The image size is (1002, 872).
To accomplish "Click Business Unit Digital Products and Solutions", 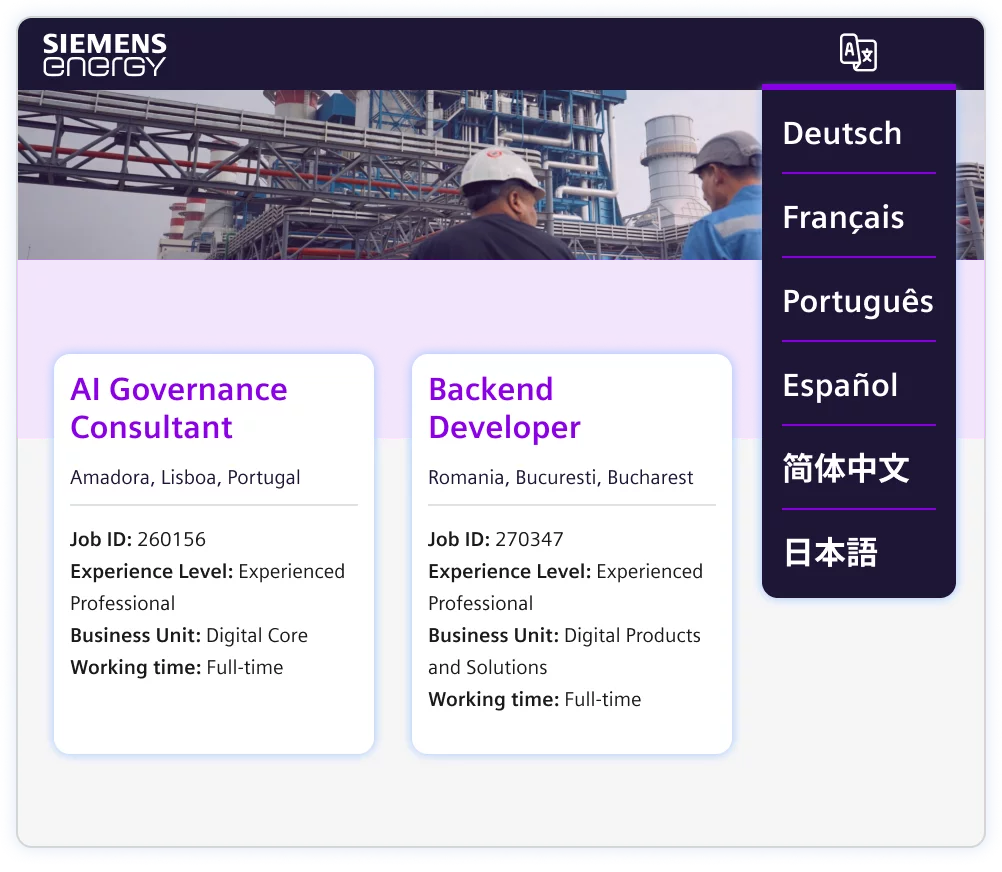I will 564,650.
